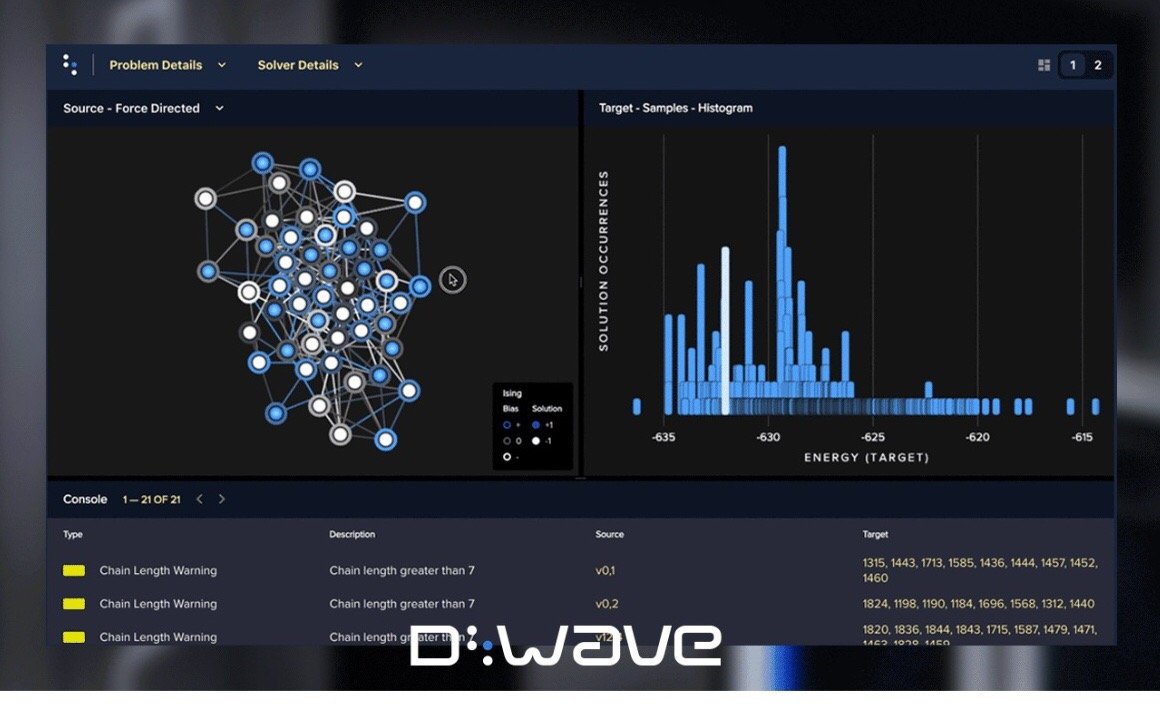Image resolution: width=1160 pixels, height=716 pixels.
Task: Click source value v0,2
Action: [x=607, y=604]
